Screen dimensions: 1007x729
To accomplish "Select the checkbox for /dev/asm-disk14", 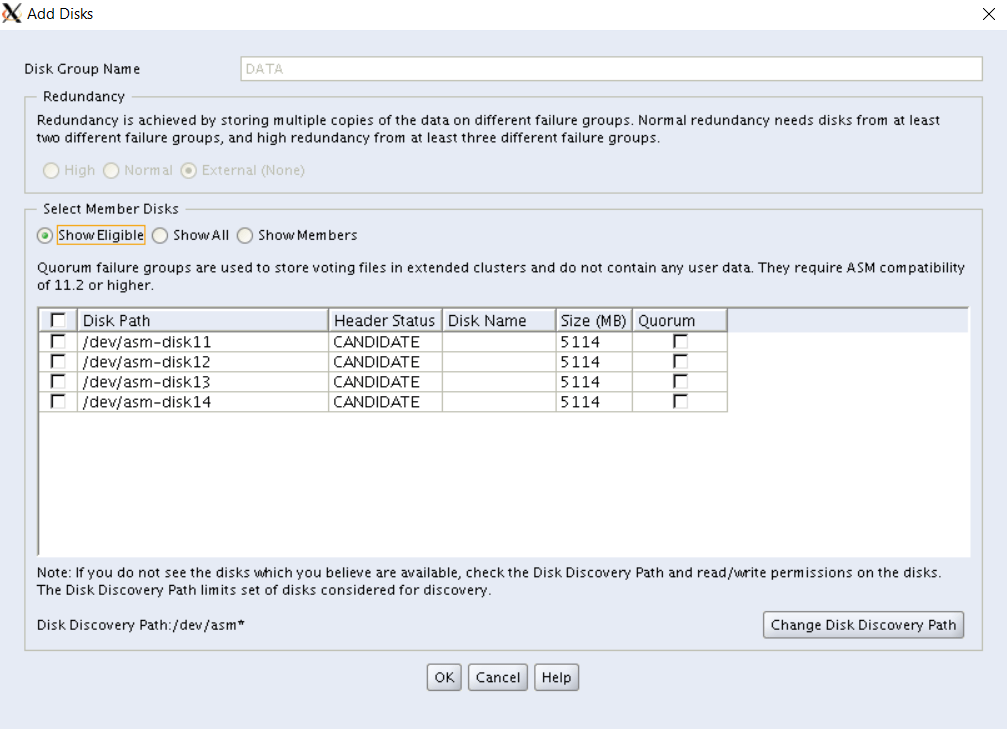I will (58, 402).
